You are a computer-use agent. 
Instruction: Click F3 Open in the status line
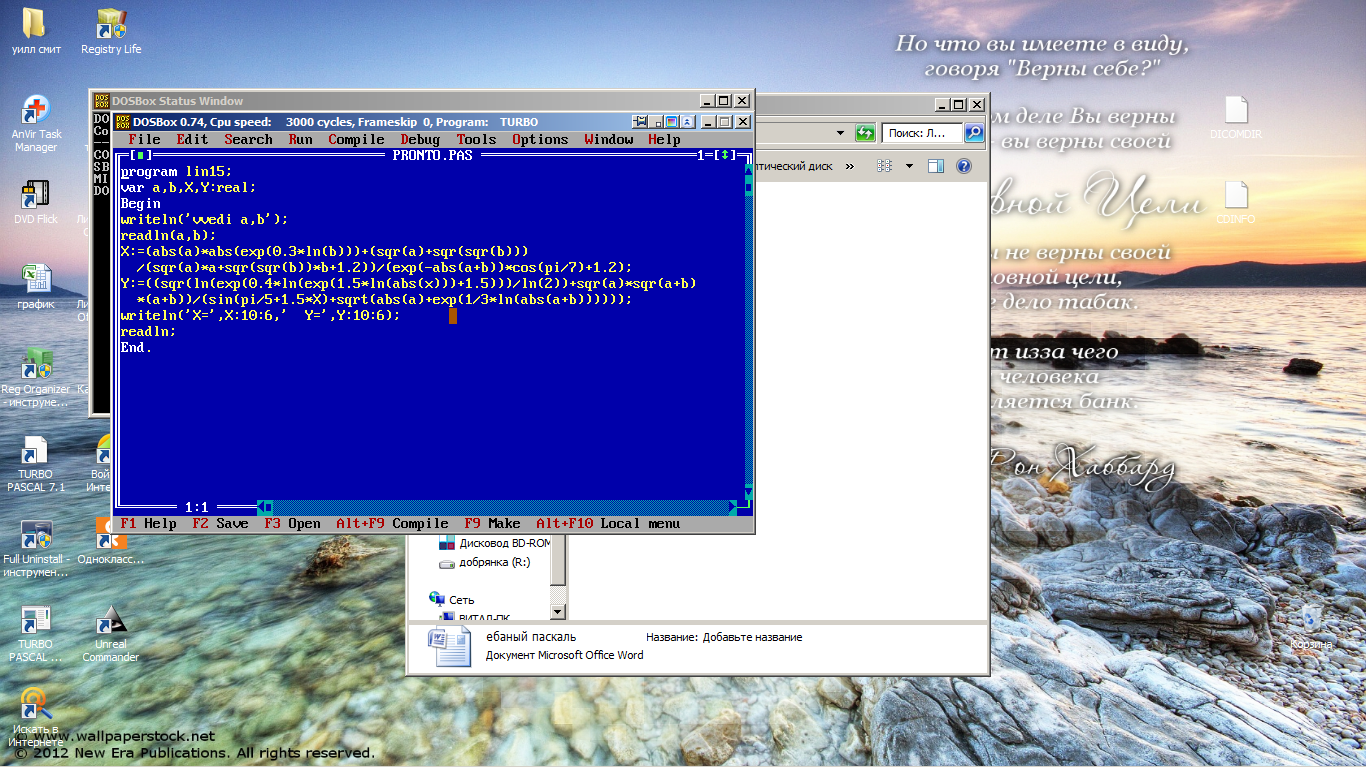coord(293,524)
